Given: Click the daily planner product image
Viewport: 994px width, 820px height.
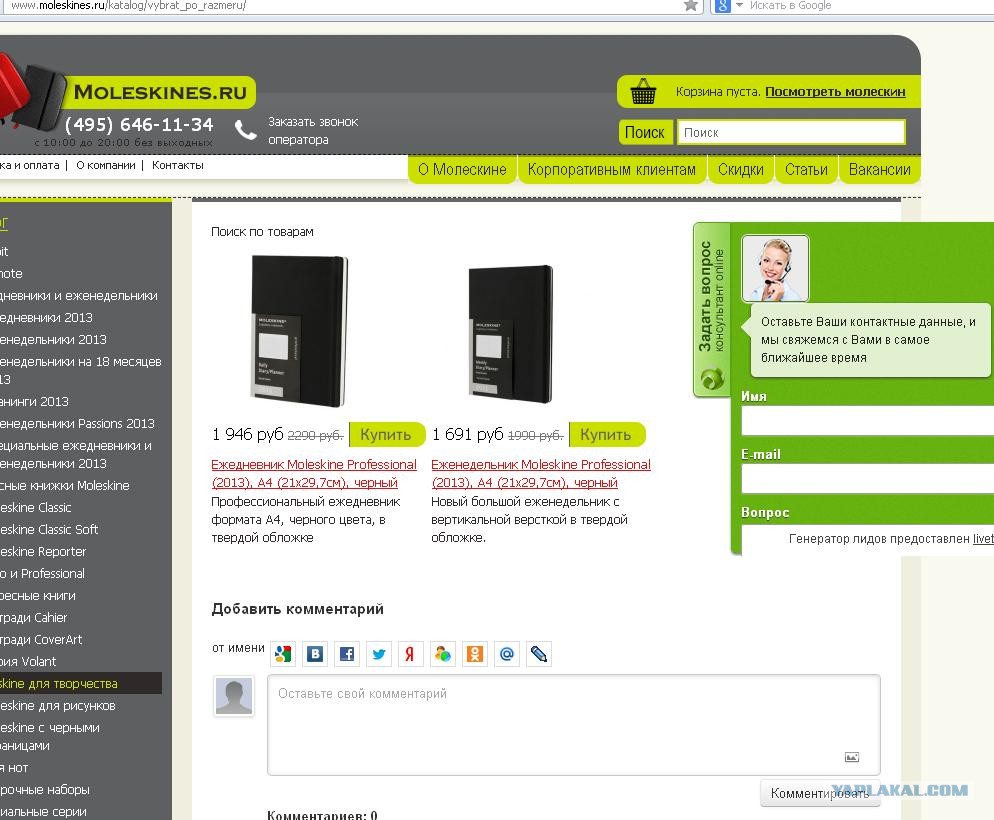Looking at the screenshot, I should point(299,331).
